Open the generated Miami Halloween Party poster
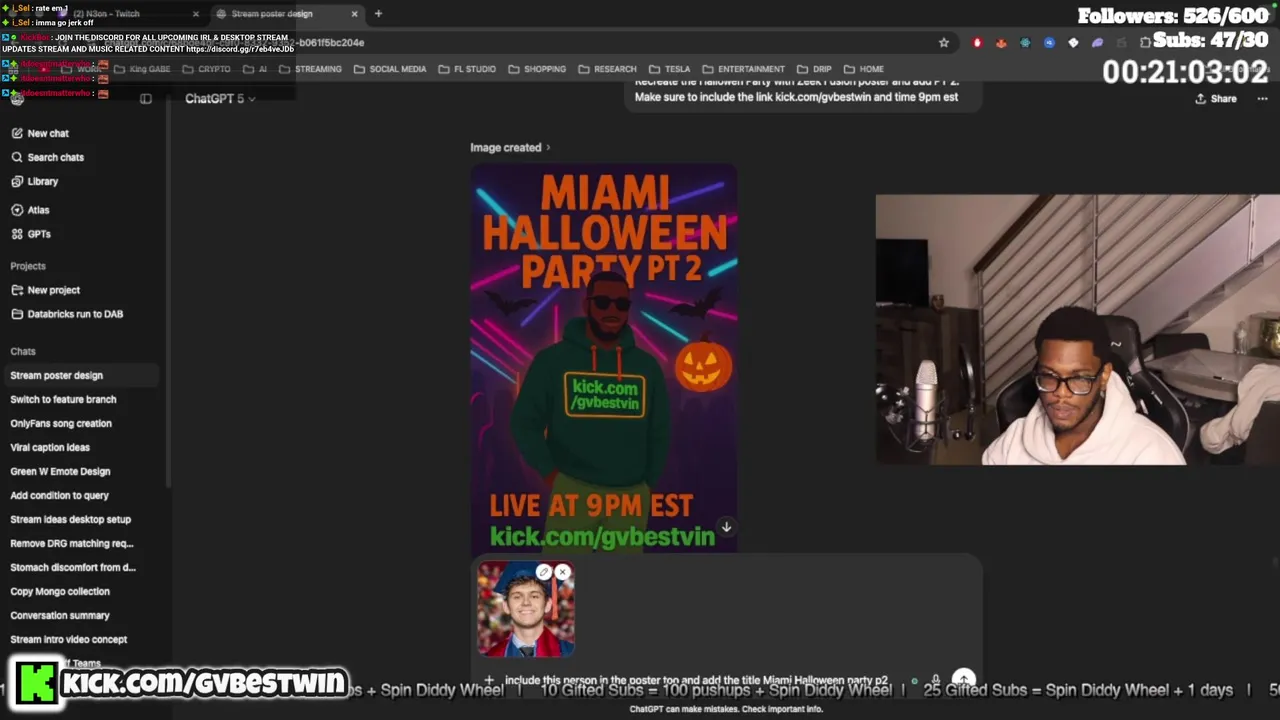Screen dimensions: 1280x720 604,358
